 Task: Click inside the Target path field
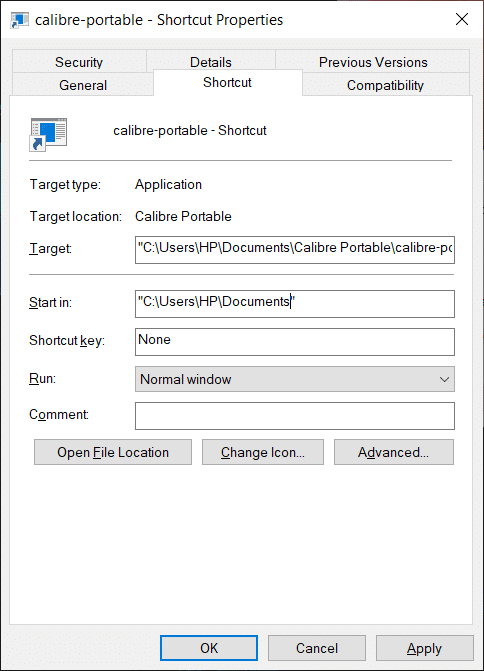pyautogui.click(x=295, y=250)
